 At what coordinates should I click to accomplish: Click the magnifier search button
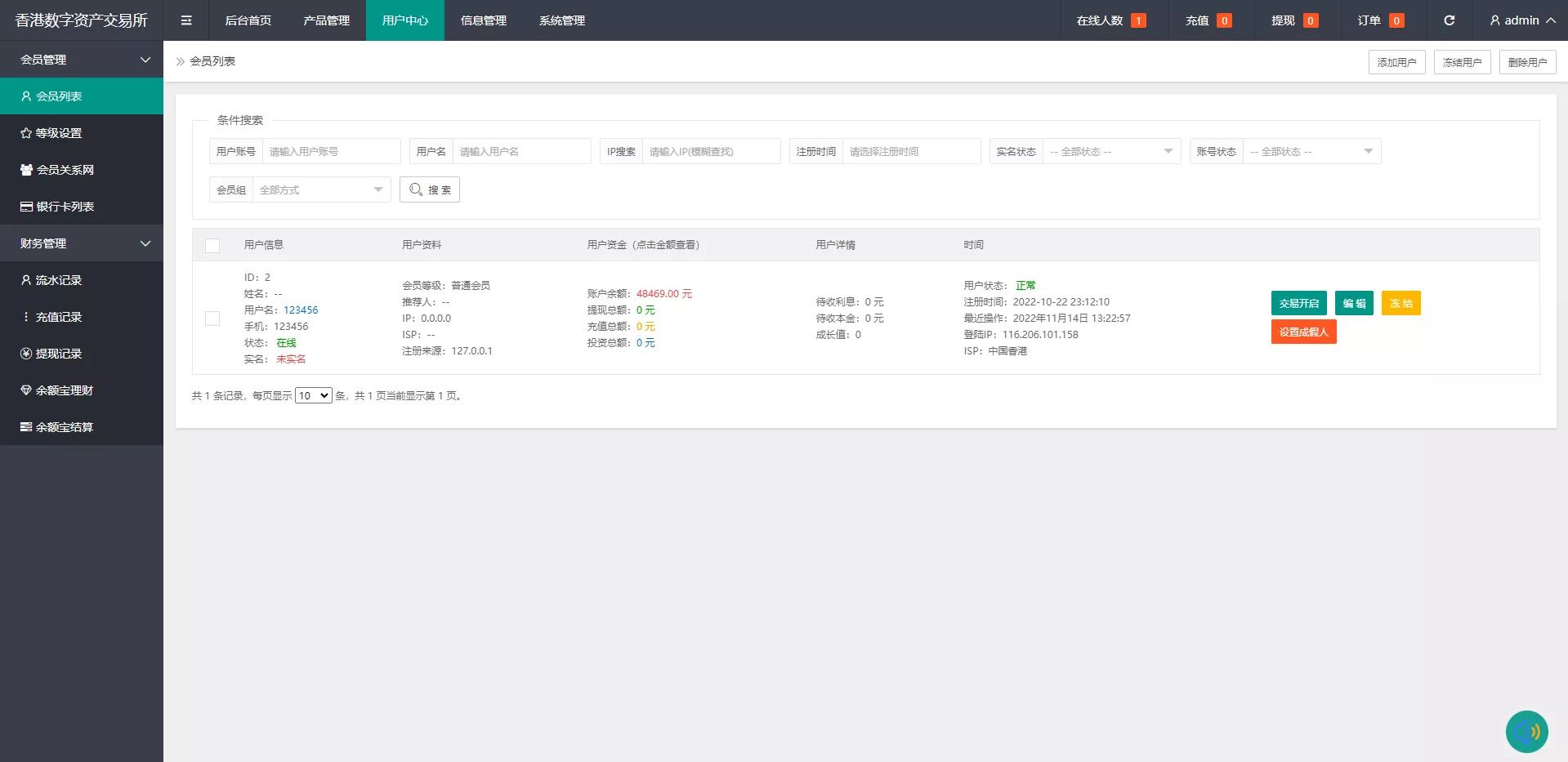[430, 189]
